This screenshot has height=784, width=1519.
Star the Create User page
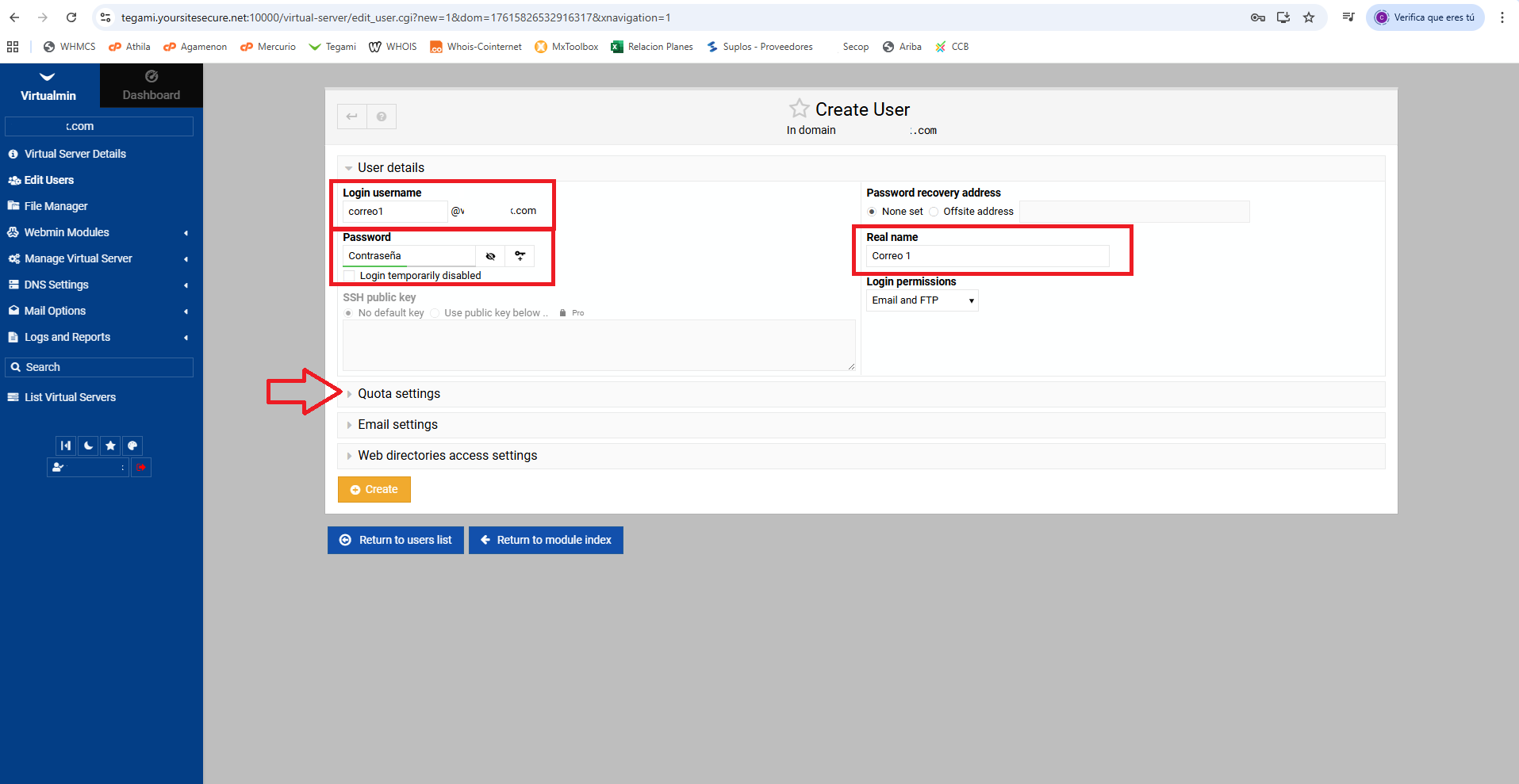[799, 109]
